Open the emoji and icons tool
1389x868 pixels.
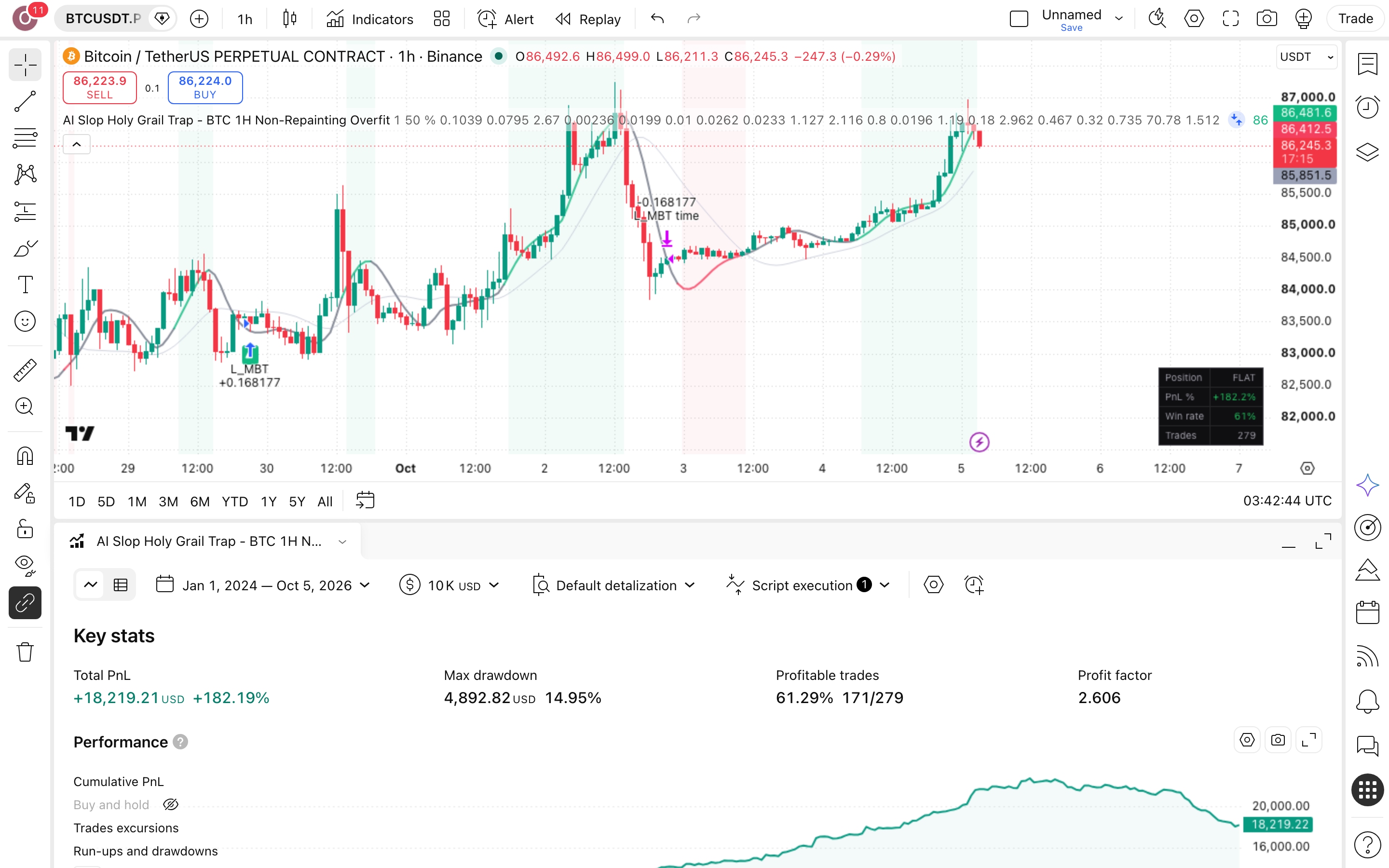pyautogui.click(x=25, y=322)
